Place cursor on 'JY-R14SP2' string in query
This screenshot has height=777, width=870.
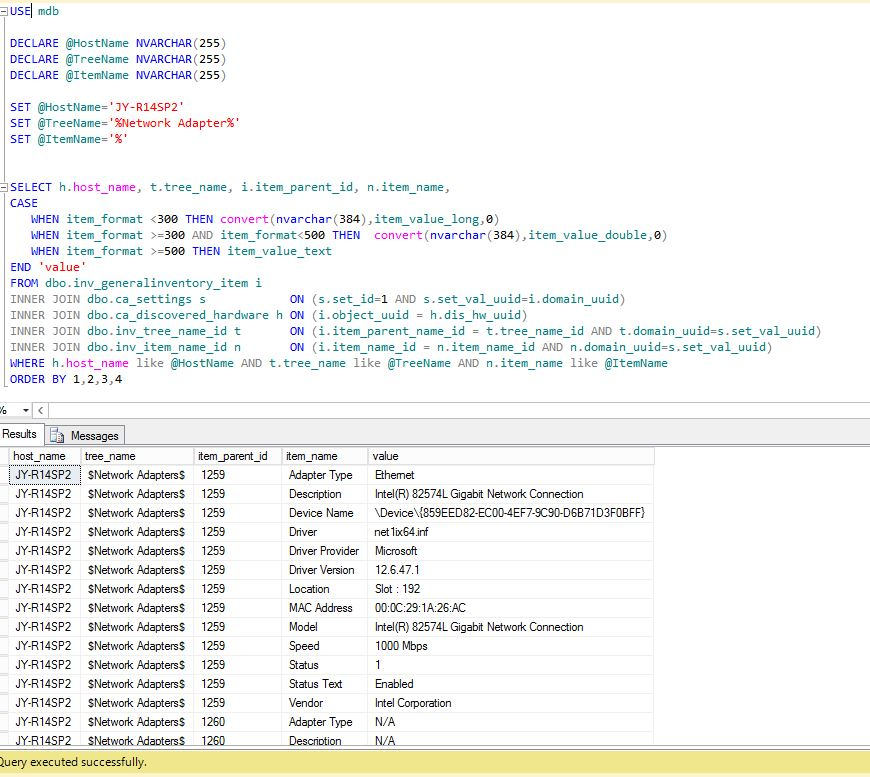tap(149, 107)
